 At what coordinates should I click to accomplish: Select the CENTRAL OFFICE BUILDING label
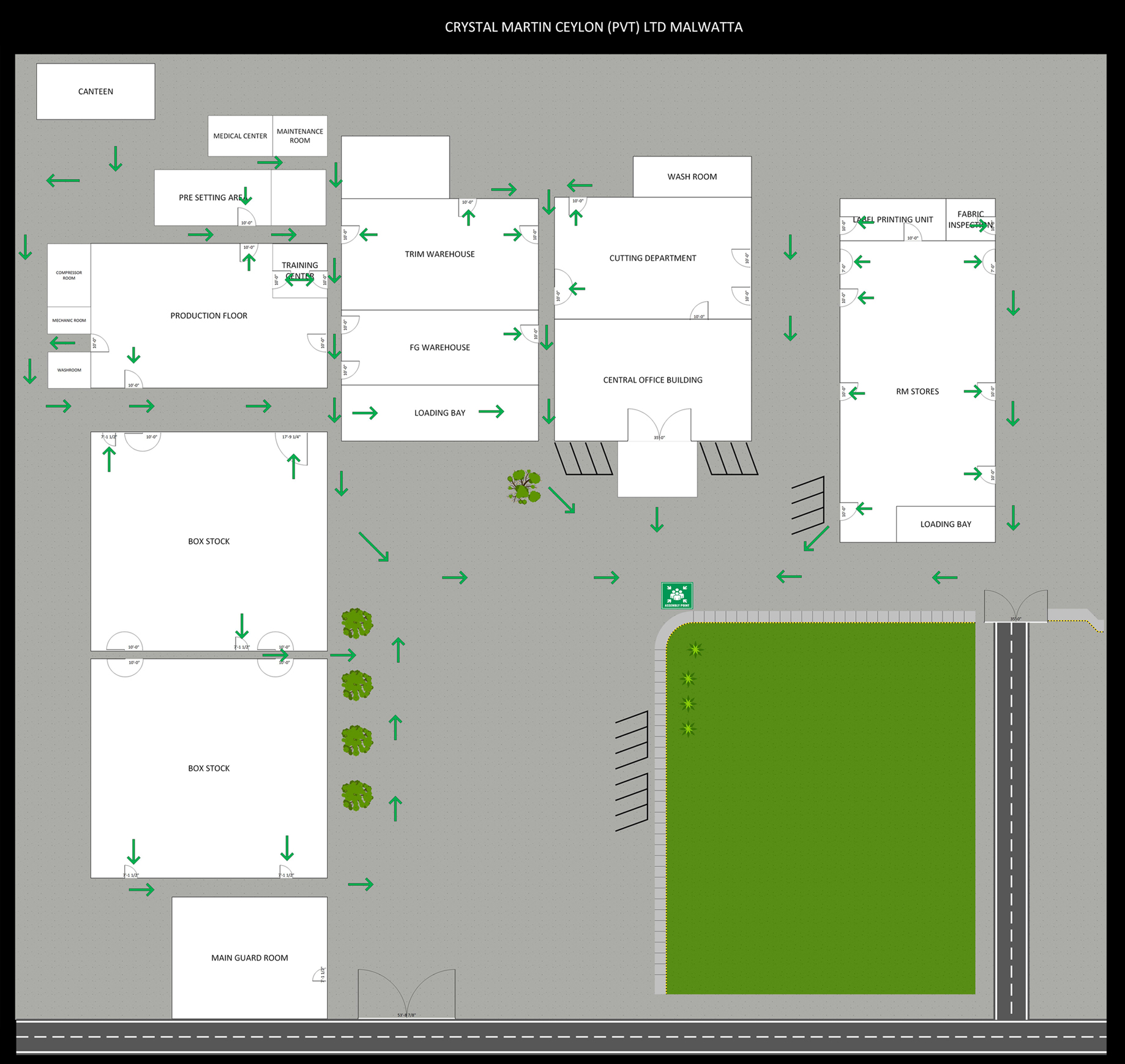(x=652, y=380)
